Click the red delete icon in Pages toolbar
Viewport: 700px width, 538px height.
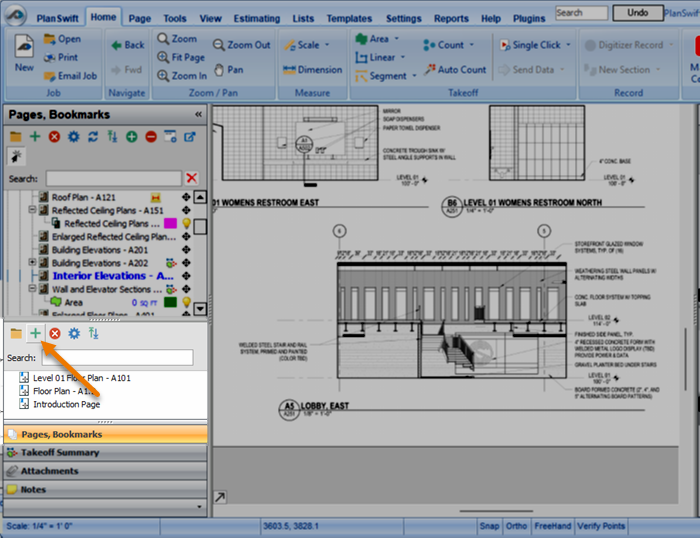click(x=54, y=137)
